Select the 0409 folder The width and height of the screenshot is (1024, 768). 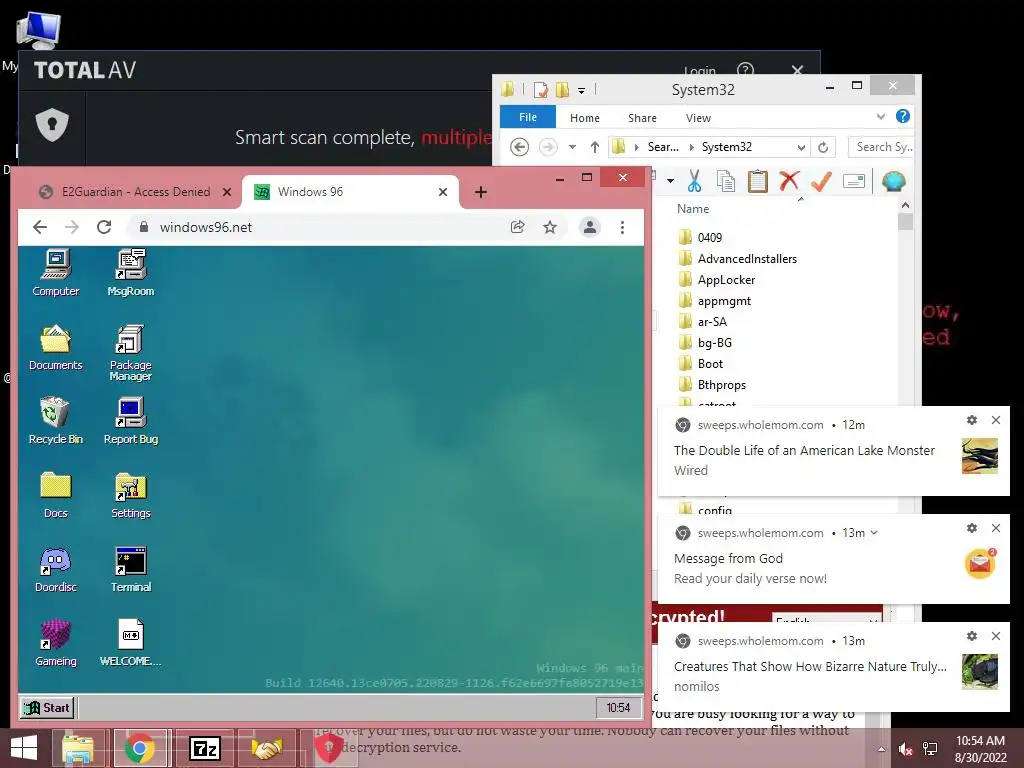701,238
